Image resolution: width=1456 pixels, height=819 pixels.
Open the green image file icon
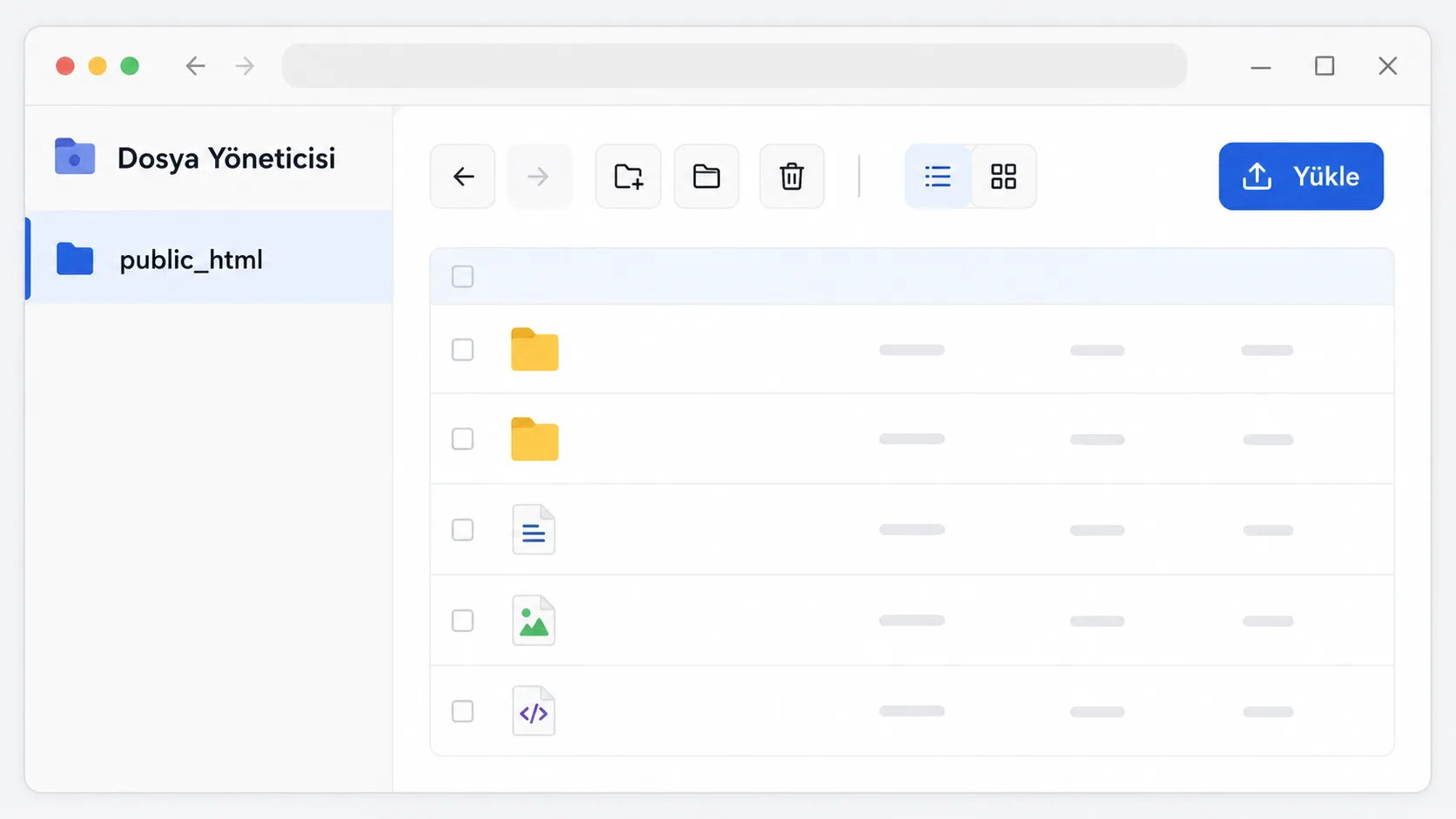point(534,620)
